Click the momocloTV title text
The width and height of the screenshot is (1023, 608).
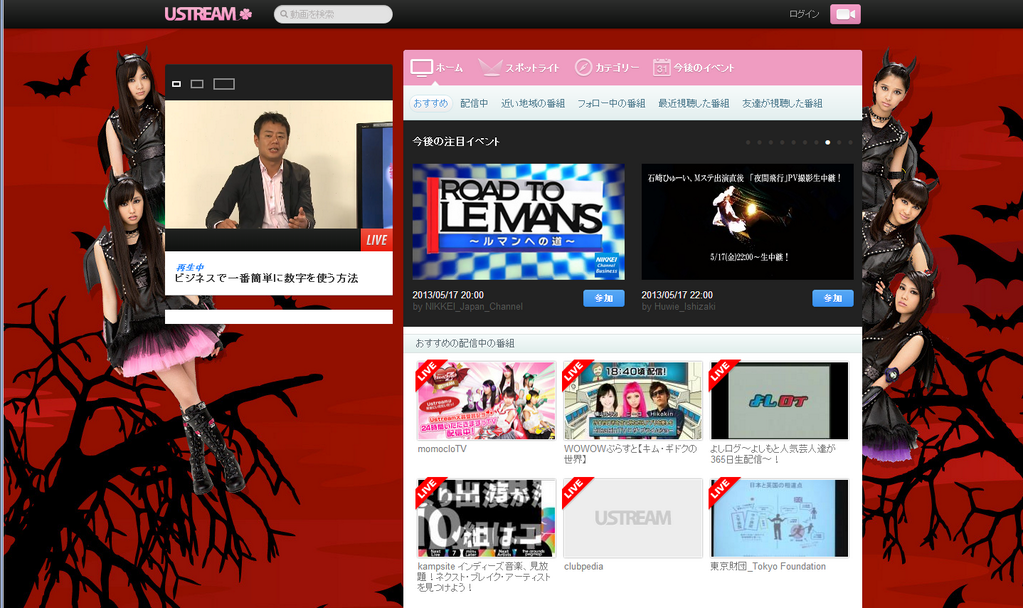click(442, 449)
